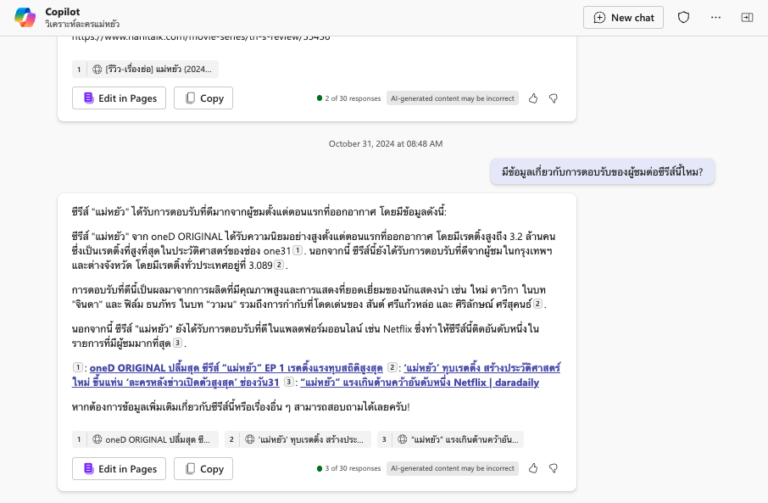Screen dimensions: 768x503
Task: Click the globe icon on the '[รีวิว-เรื่องย่อ]' chip
Action: (x=97, y=69)
